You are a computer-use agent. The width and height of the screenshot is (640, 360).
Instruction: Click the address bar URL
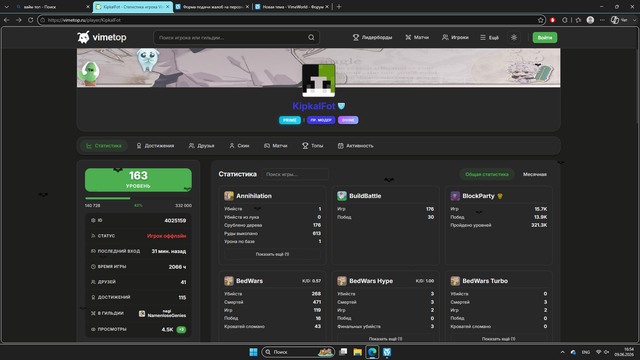click(x=84, y=20)
